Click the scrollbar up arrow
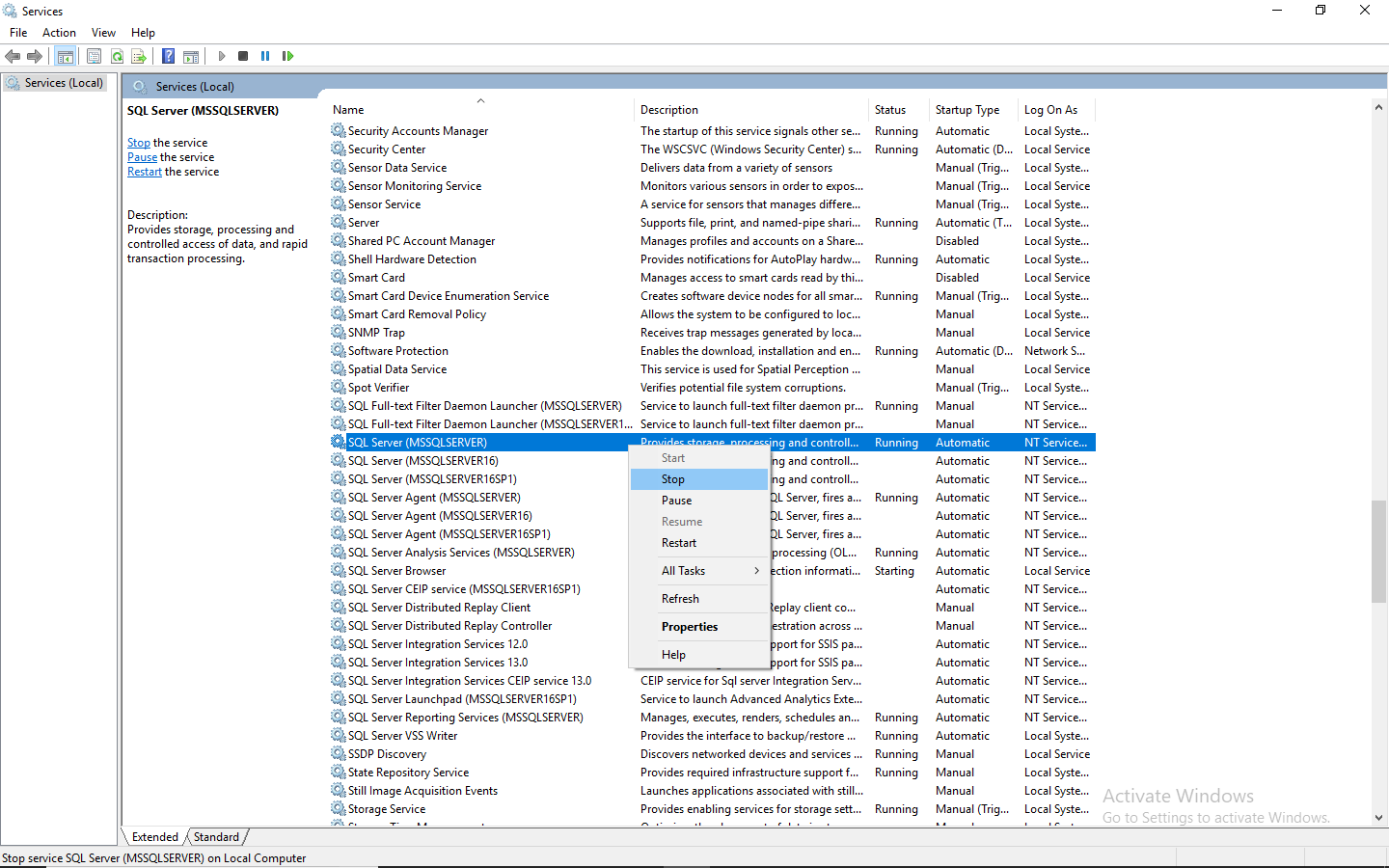The width and height of the screenshot is (1389, 868). tap(1378, 107)
